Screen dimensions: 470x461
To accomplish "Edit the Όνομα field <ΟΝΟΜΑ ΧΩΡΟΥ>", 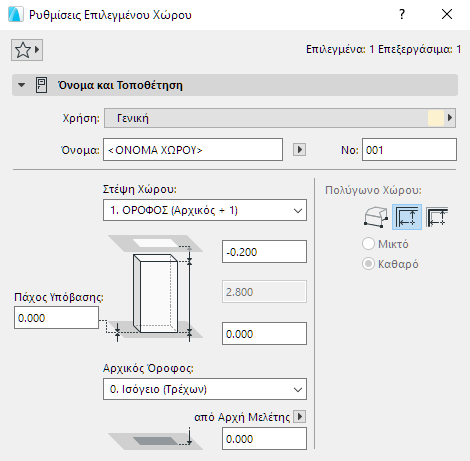I will click(x=193, y=150).
